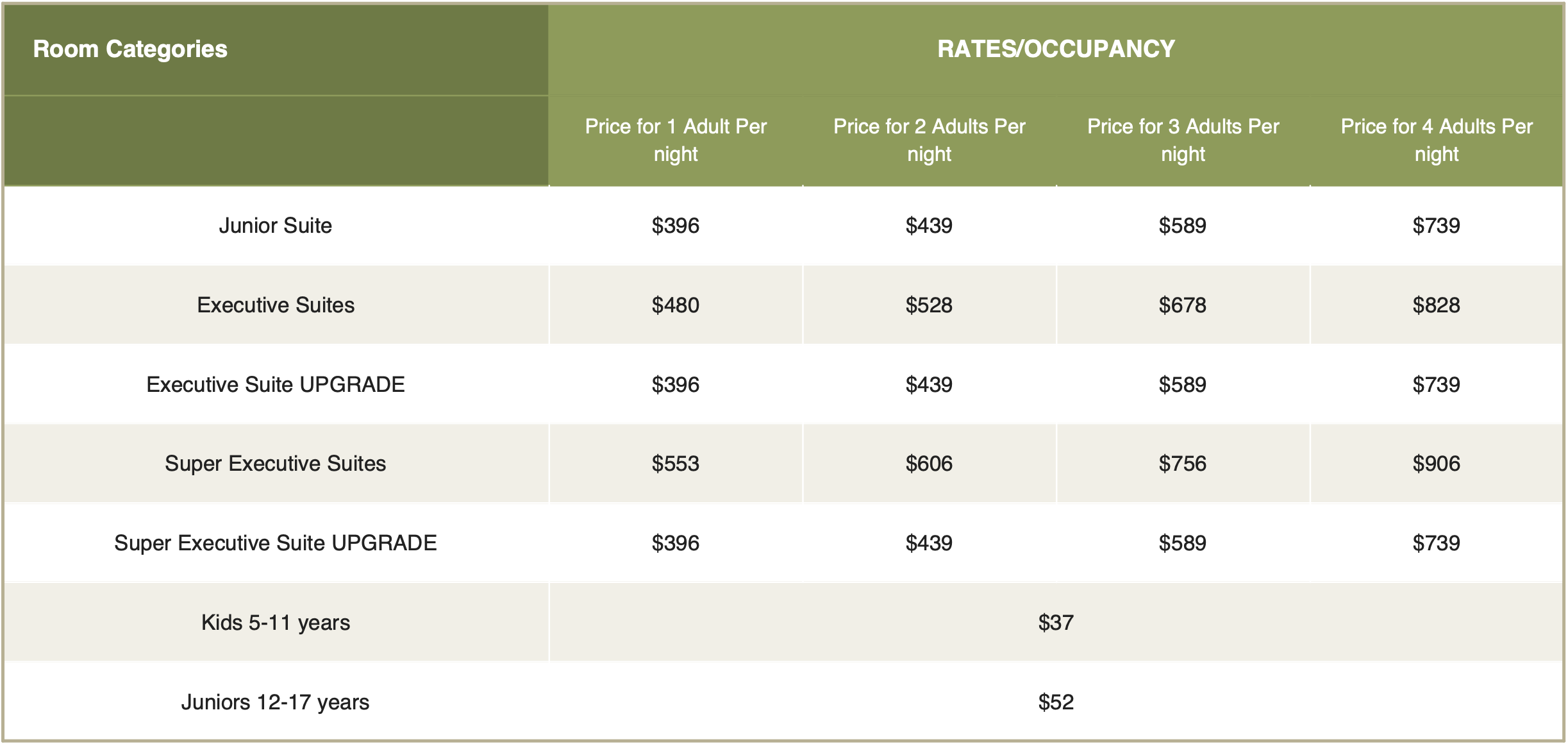Click the Executive Suites row label
Image resolution: width=1568 pixels, height=744 pixels.
(276, 305)
